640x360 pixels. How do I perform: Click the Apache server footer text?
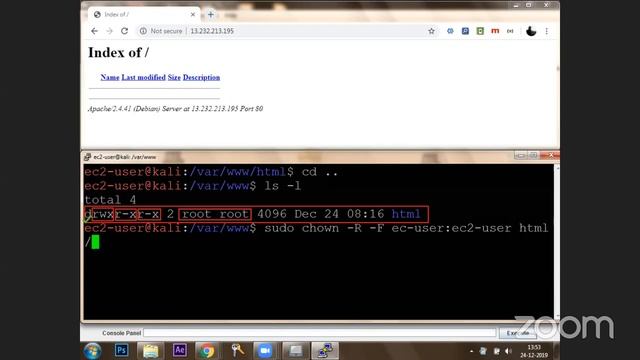click(x=175, y=109)
